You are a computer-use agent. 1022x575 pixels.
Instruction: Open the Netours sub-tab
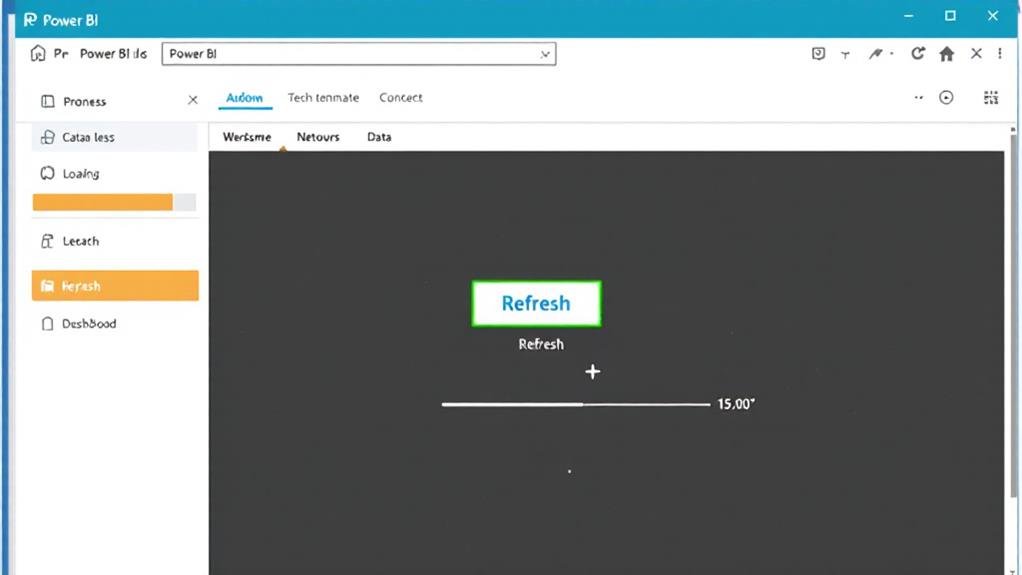point(318,137)
